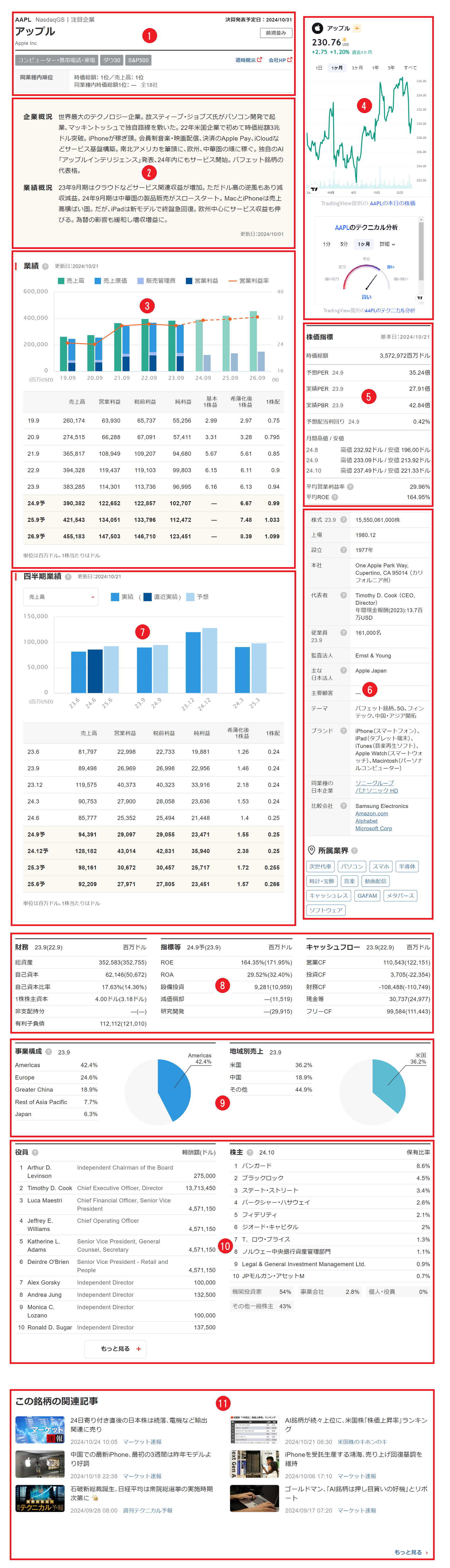450x1568 pixels.
Task: Select 5年 range on price chart
Action: pos(392,68)
